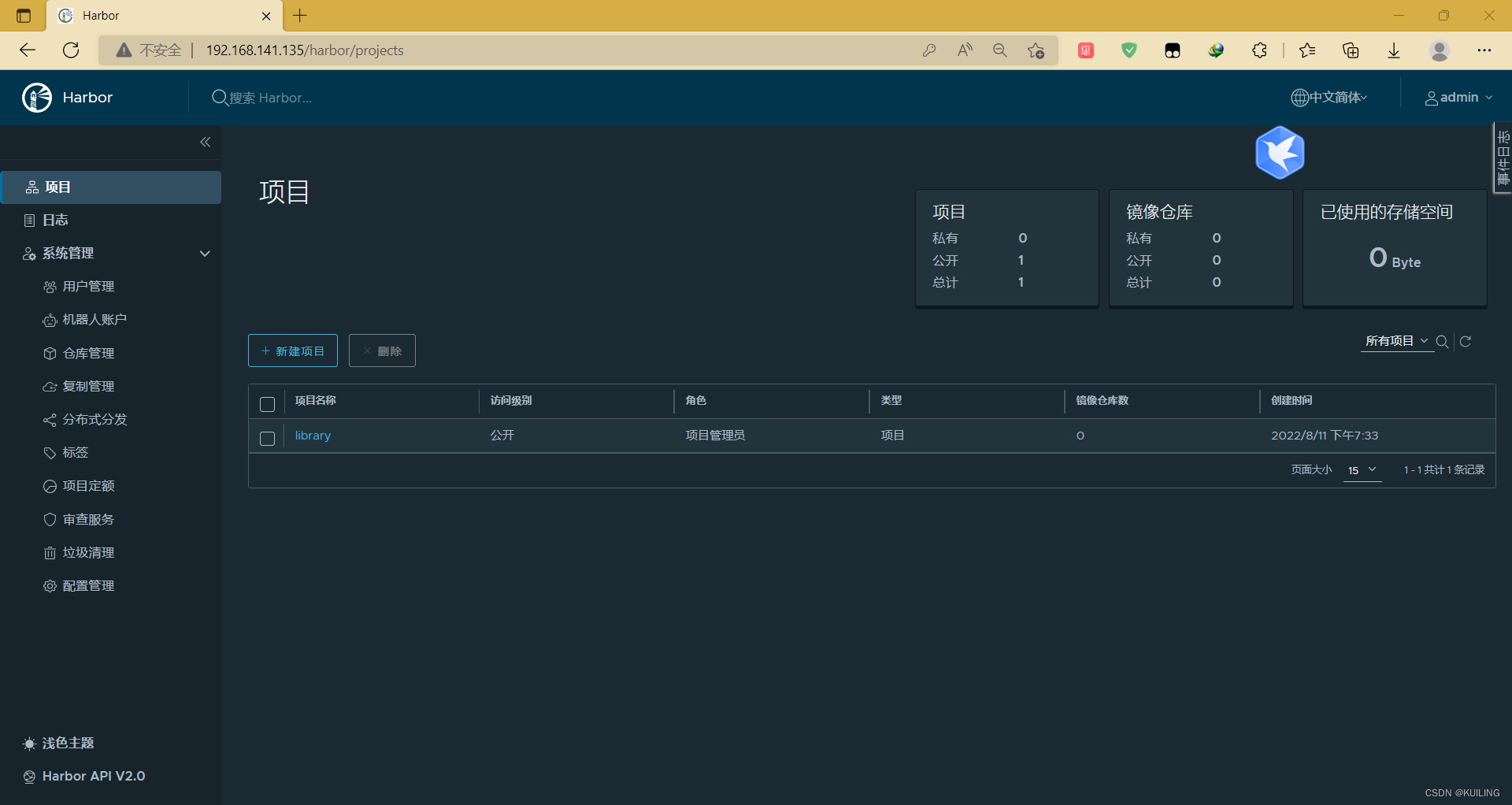Image resolution: width=1512 pixels, height=805 pixels.
Task: Open 标签 labels page
Action: point(75,453)
